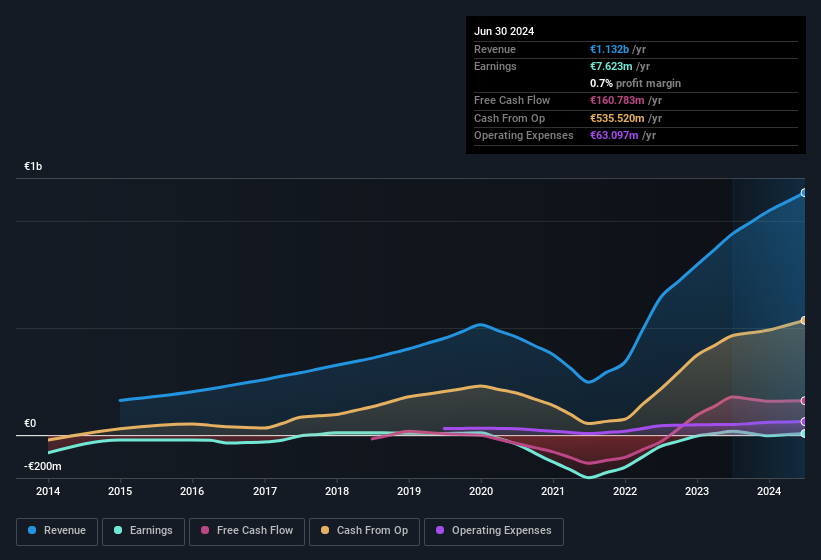
Task: Click the Cash From Op label in tooltip
Action: click(509, 118)
